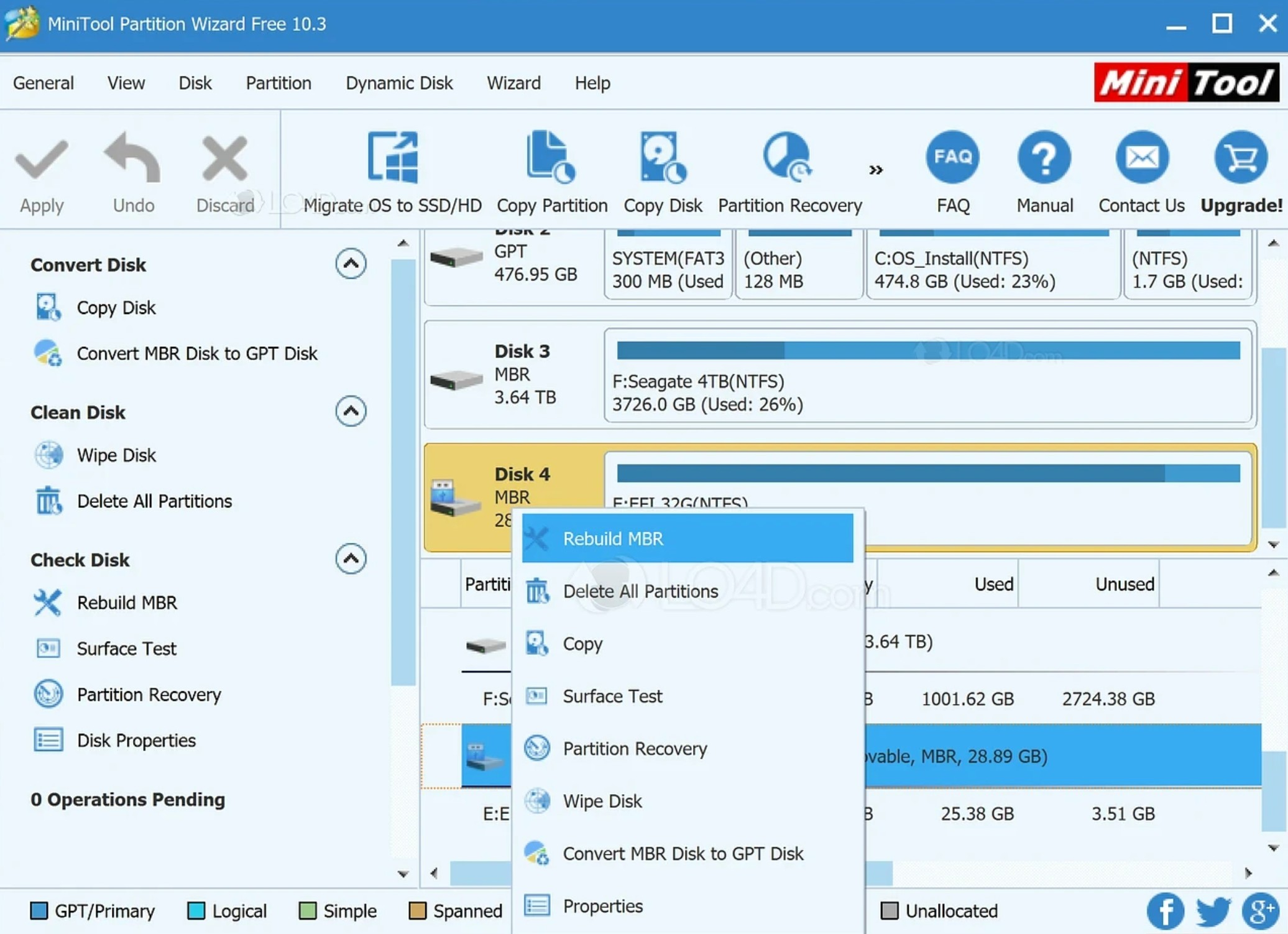Click the Upgrade shopping cart icon
This screenshot has width=1288, height=934.
[1241, 157]
